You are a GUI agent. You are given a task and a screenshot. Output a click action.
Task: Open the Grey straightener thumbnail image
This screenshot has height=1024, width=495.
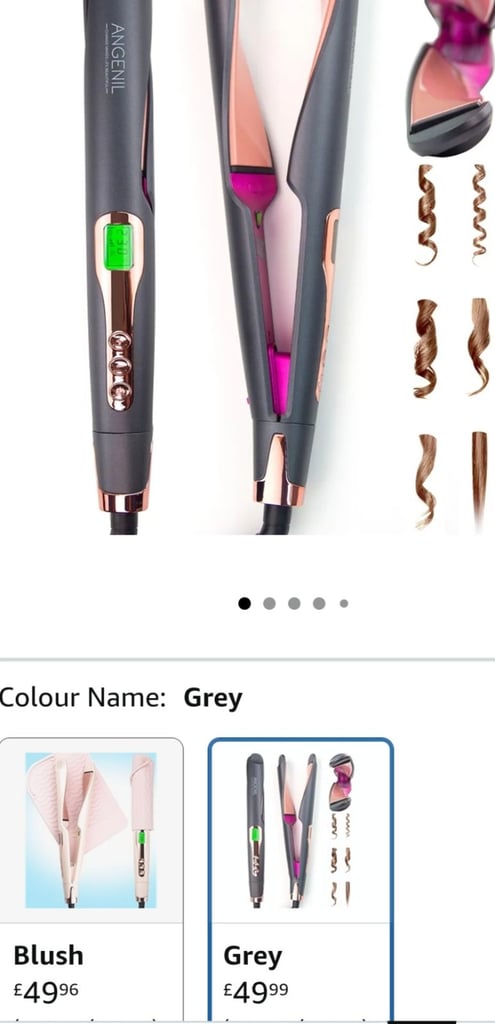click(300, 830)
